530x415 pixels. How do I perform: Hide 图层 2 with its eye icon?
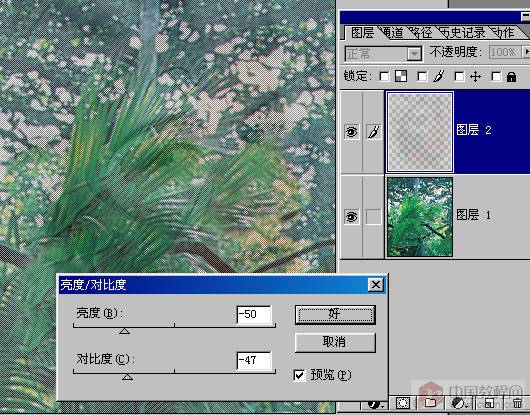coord(352,132)
